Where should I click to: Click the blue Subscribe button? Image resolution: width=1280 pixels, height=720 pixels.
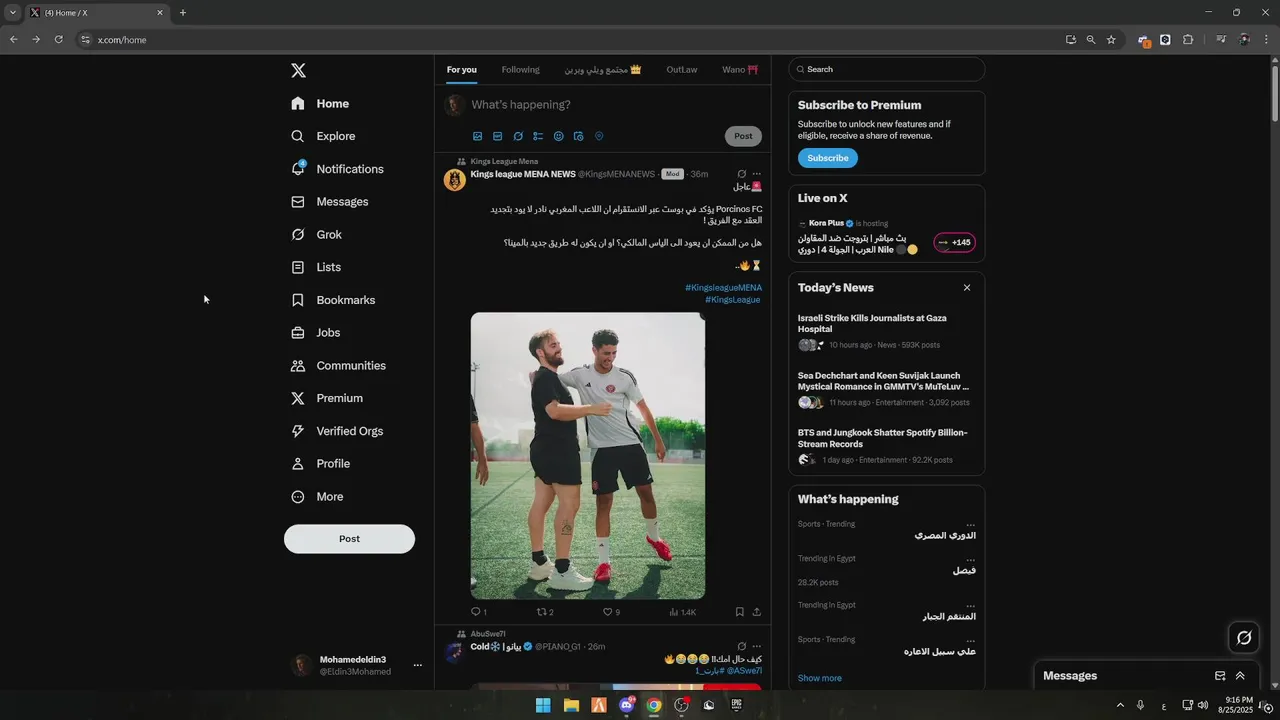tap(827, 158)
